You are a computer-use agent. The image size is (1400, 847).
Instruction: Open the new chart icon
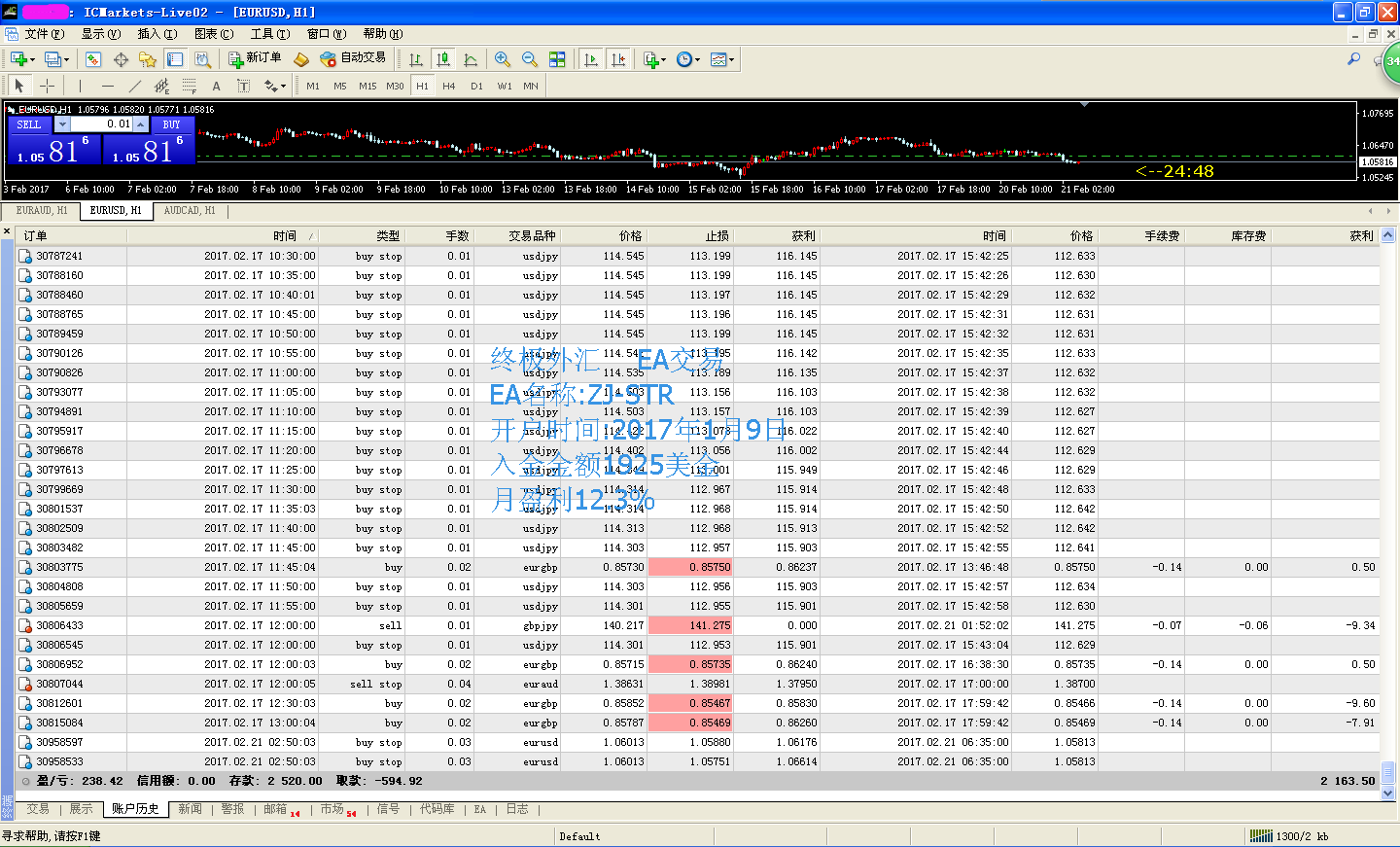click(18, 59)
